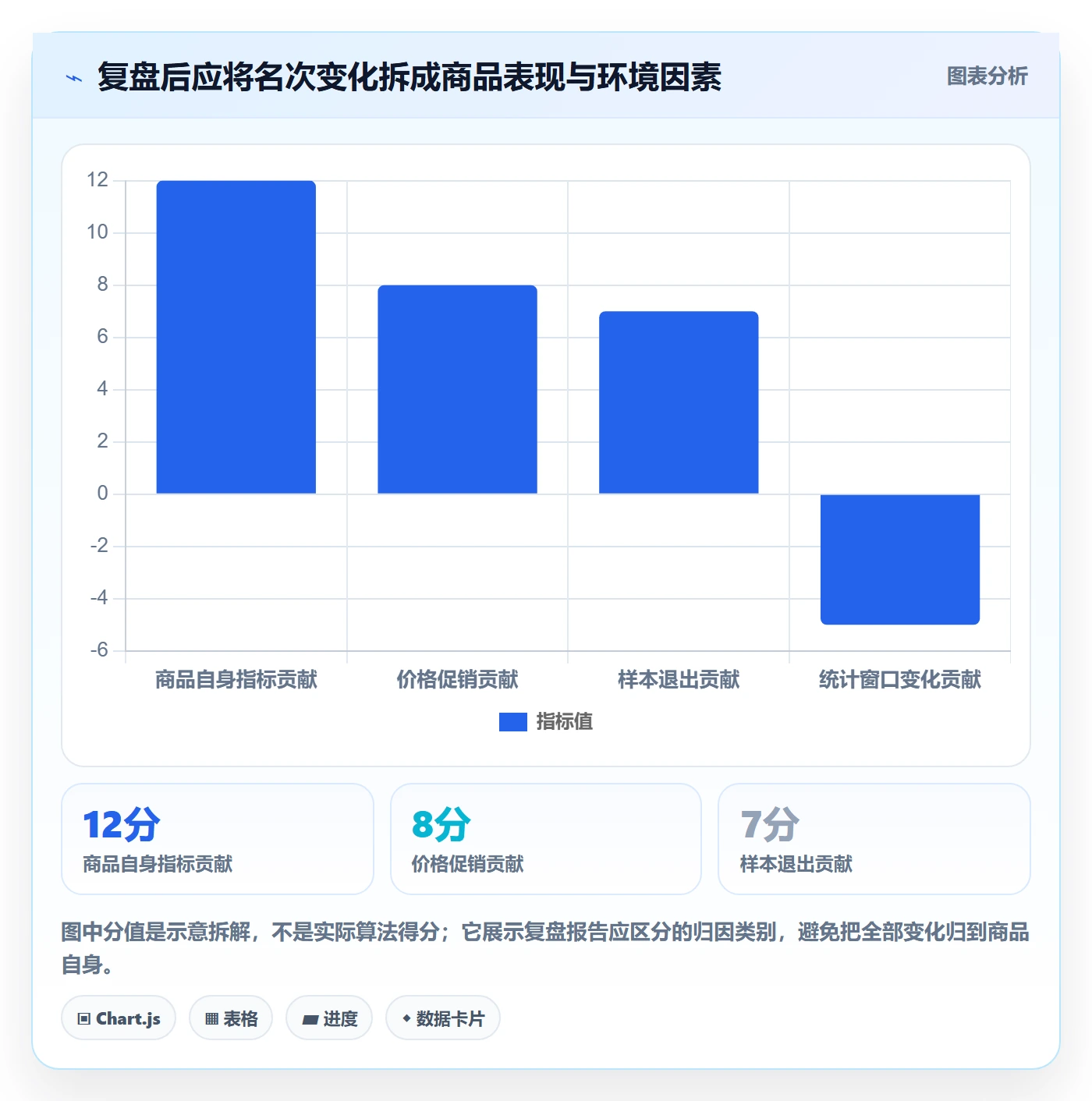Click the 表格 tag chip
This screenshot has height=1101, width=1092.
[x=231, y=1018]
